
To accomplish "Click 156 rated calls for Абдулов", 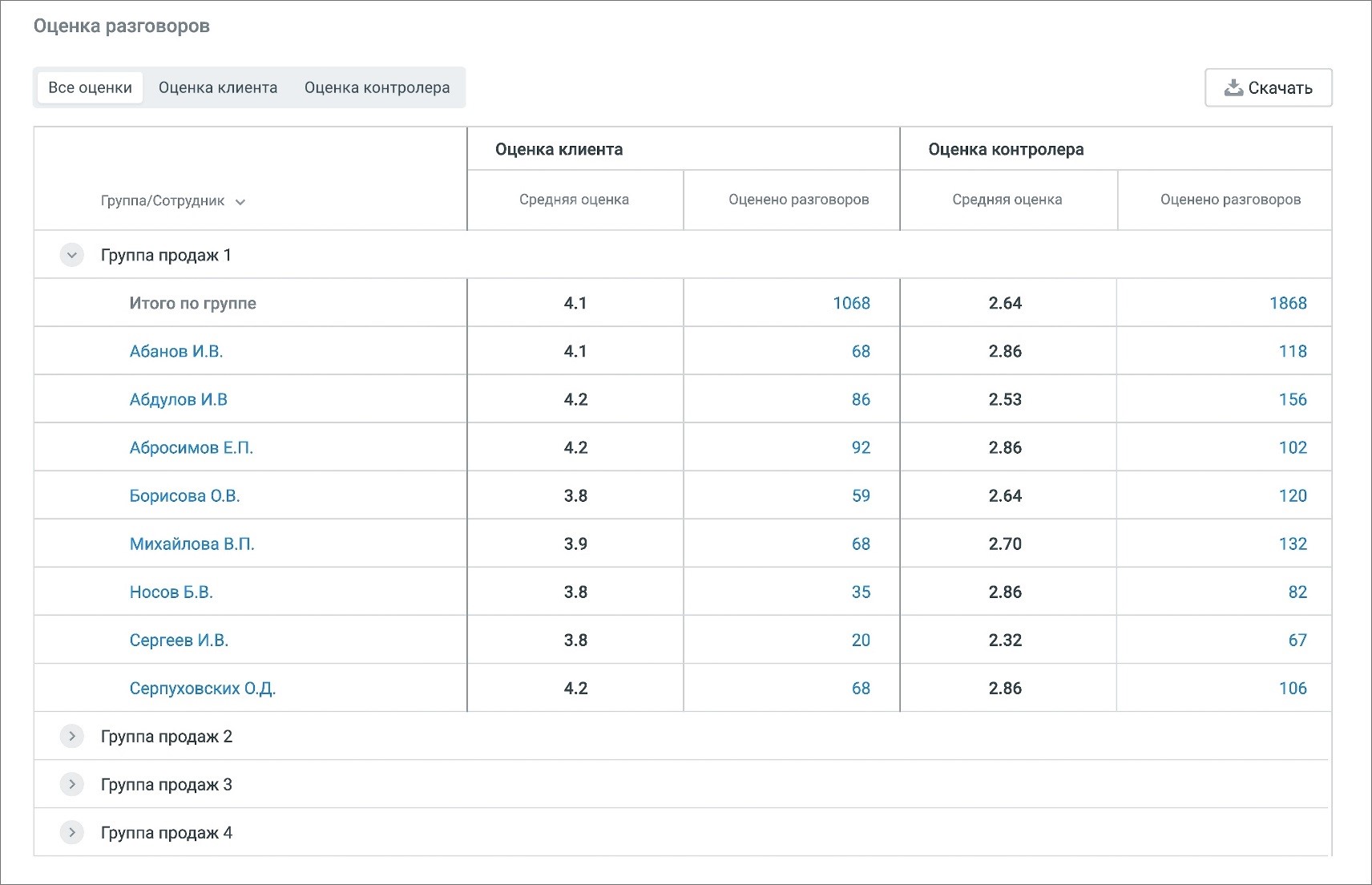I will [x=1293, y=399].
